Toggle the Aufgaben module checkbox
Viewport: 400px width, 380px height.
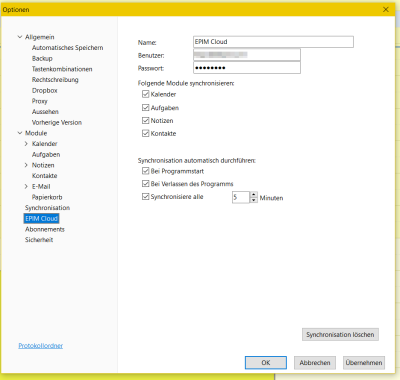coord(145,108)
